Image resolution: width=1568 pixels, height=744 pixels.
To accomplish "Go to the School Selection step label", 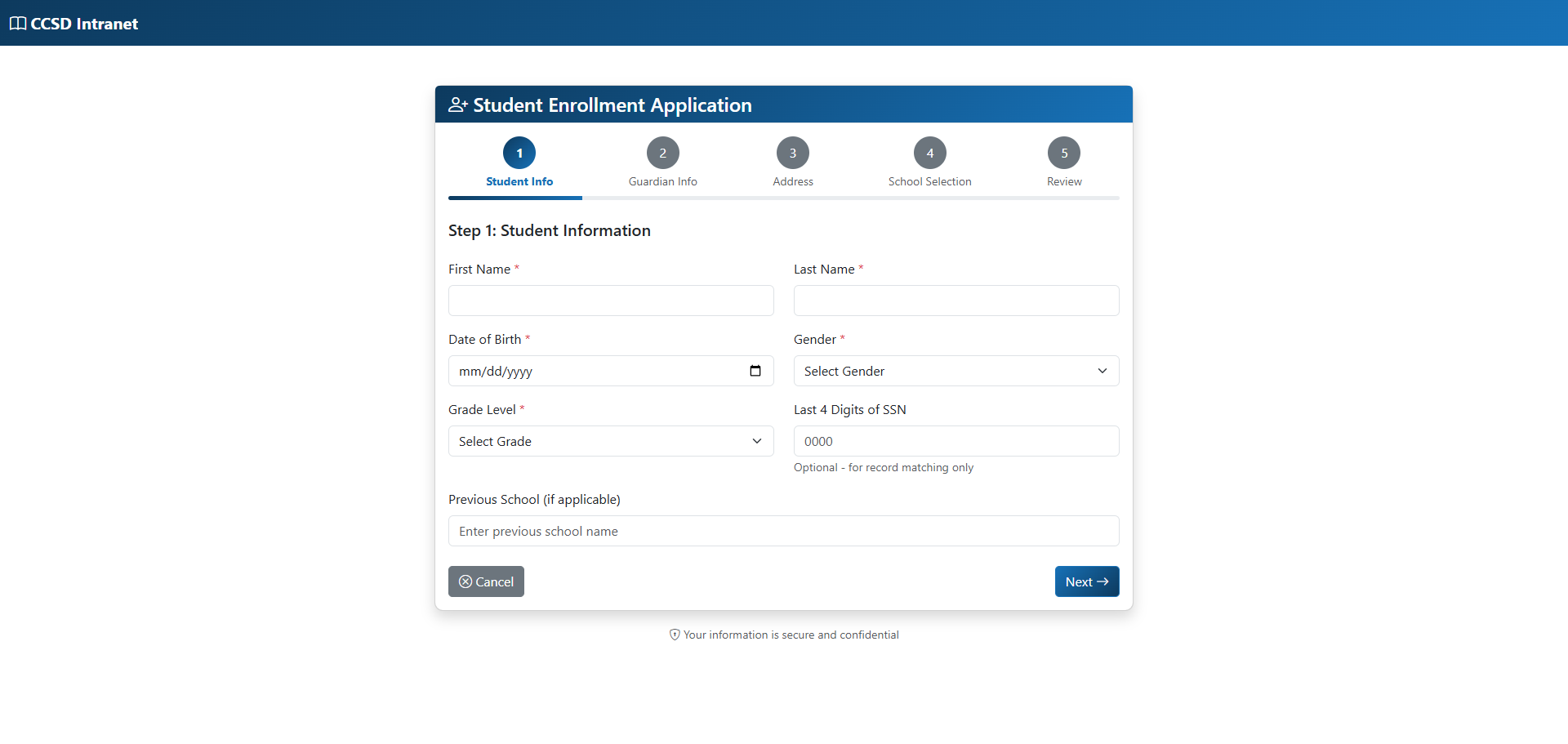I will (x=930, y=181).
